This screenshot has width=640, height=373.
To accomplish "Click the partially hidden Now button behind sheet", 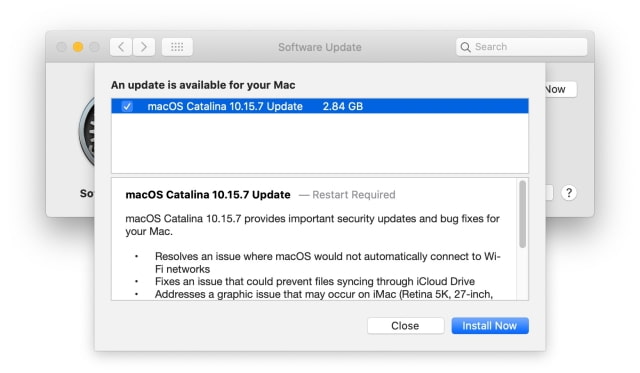I will (561, 89).
